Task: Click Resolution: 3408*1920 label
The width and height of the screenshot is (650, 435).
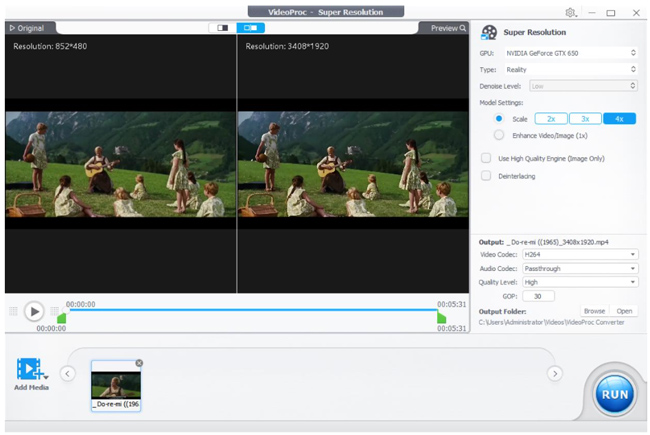Action: click(287, 46)
